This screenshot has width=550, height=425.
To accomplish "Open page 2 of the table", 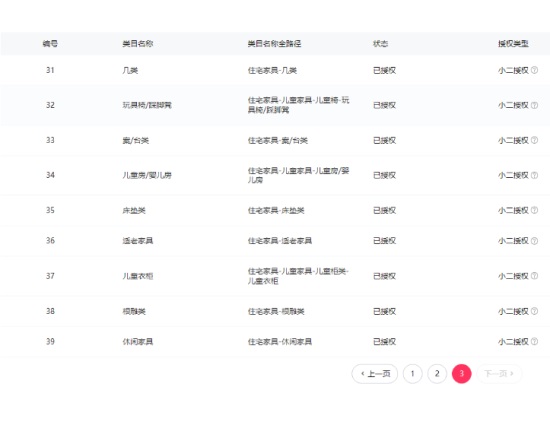I will 437,374.
